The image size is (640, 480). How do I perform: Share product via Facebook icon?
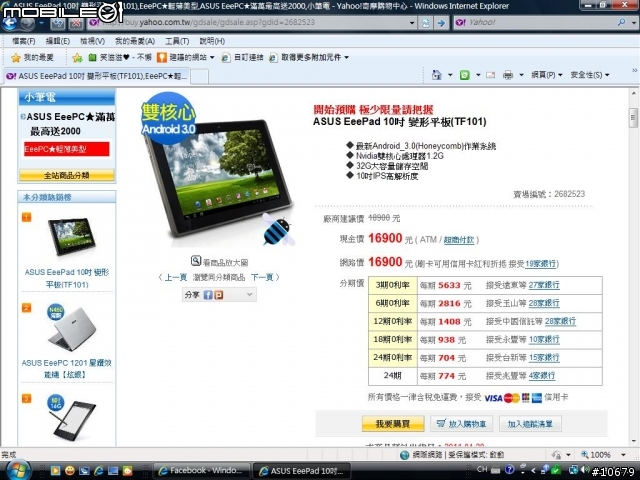tap(208, 295)
